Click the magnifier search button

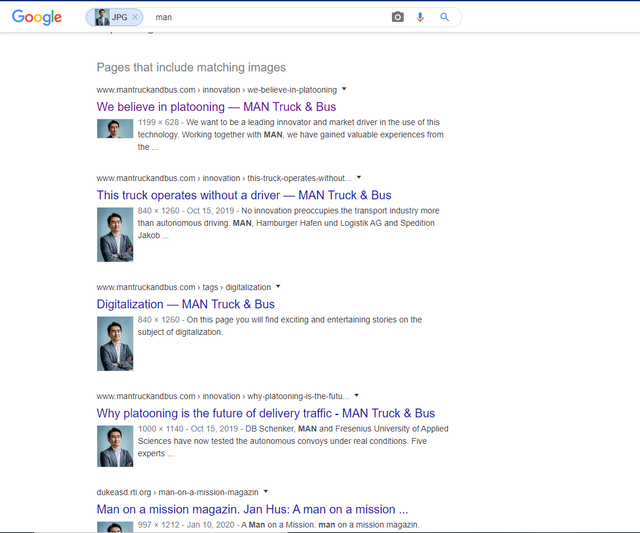point(444,17)
